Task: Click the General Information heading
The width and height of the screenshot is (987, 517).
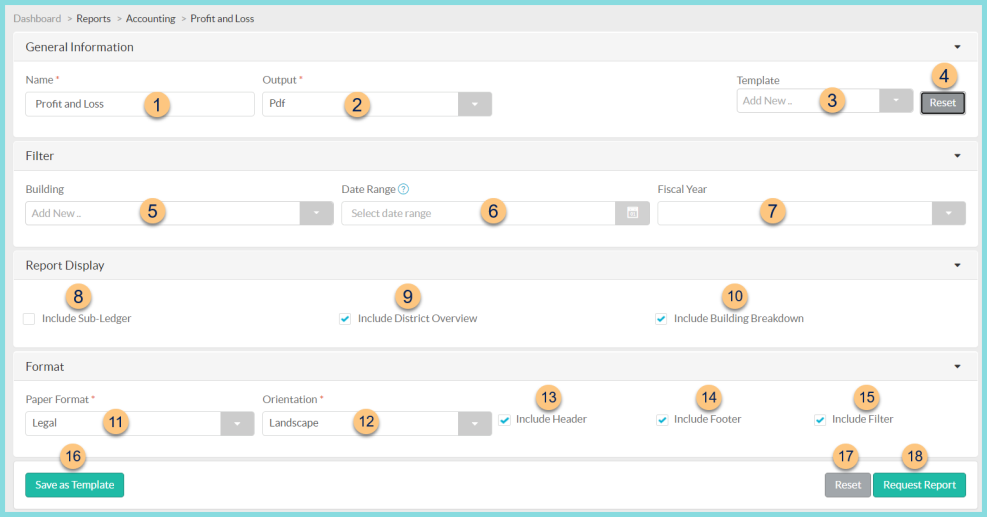Action: 79,47
